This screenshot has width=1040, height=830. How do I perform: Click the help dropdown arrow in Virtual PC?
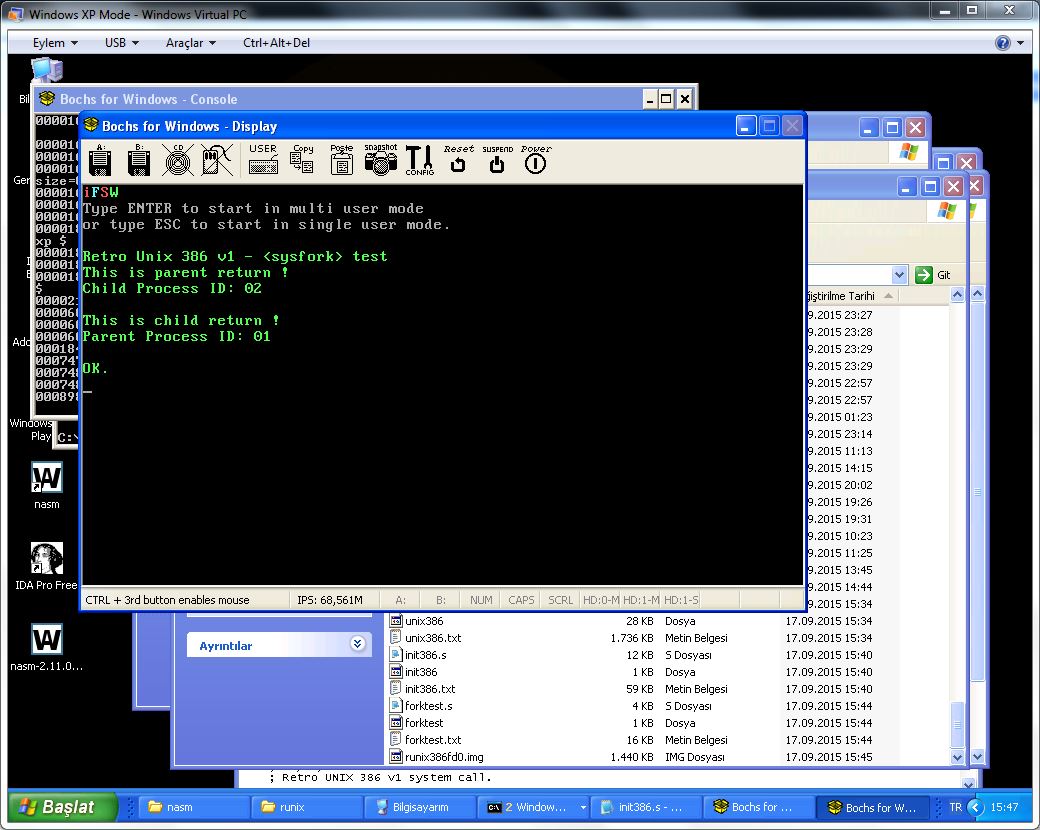tap(1020, 43)
